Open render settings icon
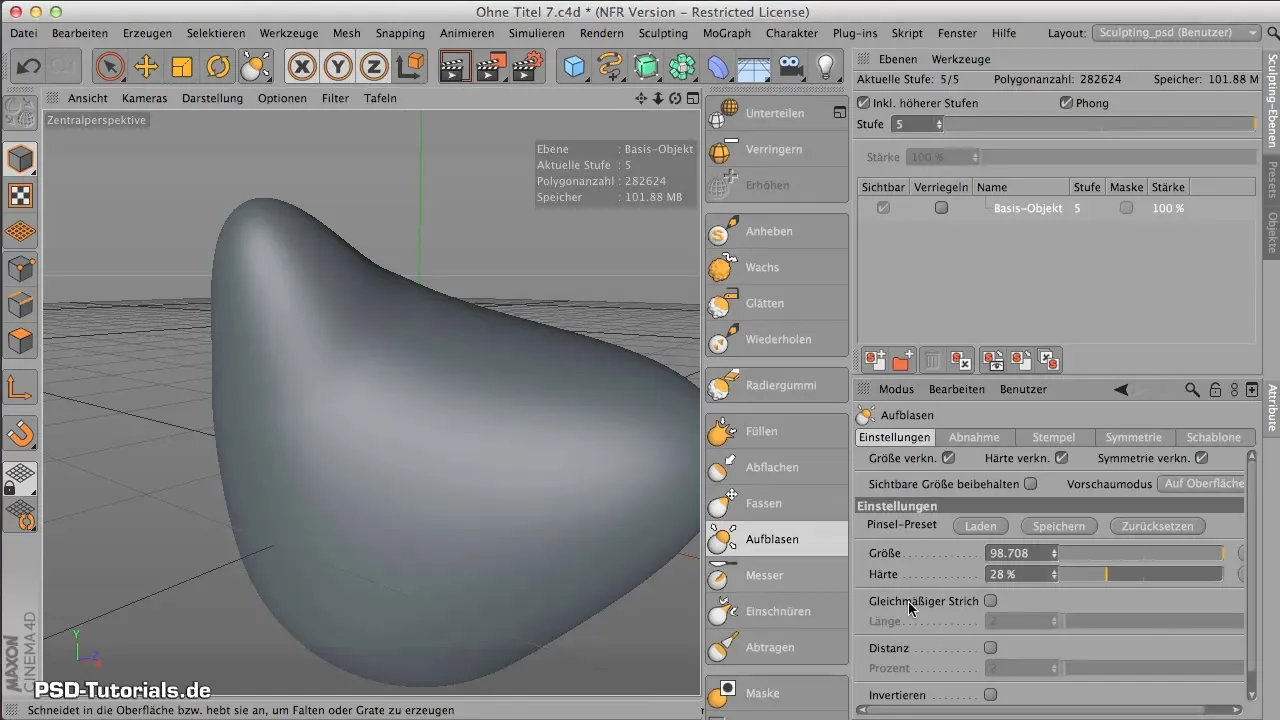Screen dimensions: 1280x720 [x=527, y=67]
